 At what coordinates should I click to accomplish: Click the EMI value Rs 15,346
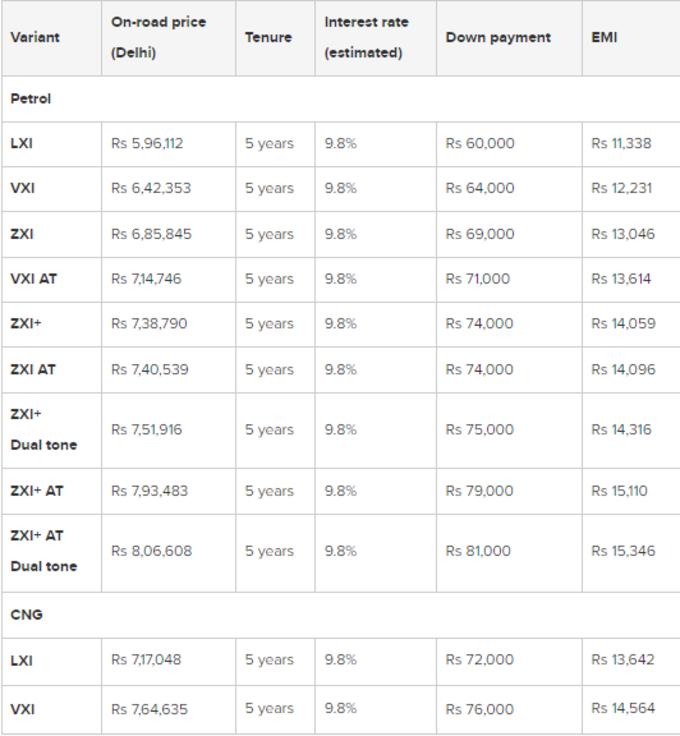[x=623, y=551]
